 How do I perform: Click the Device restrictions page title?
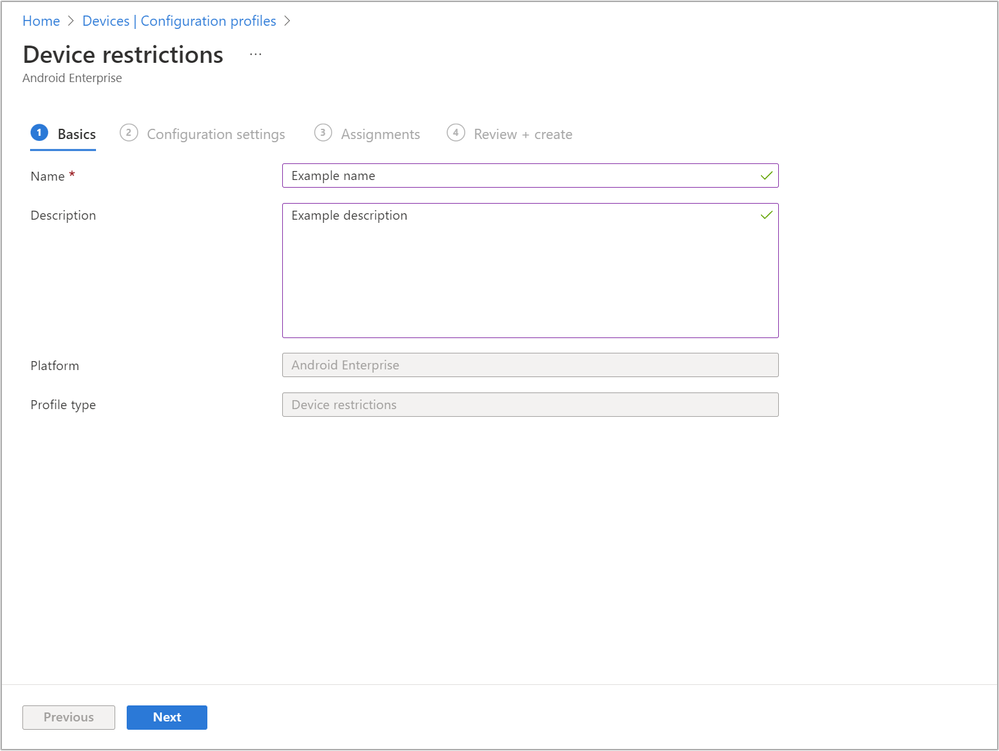click(x=123, y=55)
